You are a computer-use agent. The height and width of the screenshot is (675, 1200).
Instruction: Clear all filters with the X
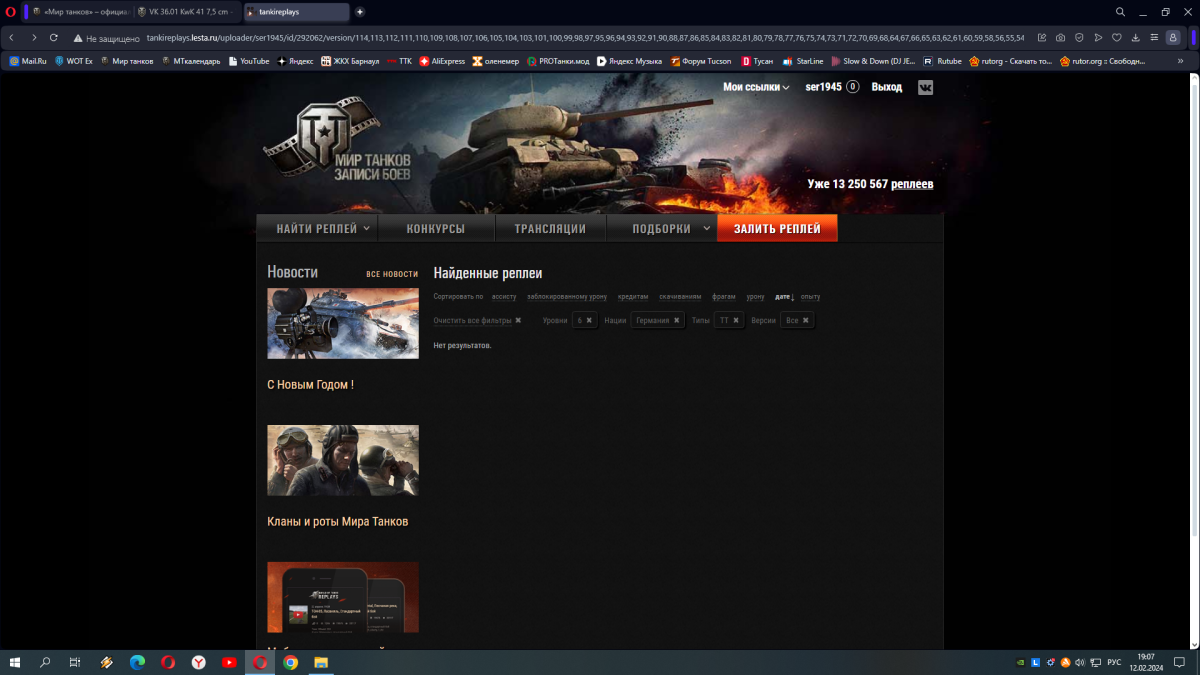click(x=518, y=320)
